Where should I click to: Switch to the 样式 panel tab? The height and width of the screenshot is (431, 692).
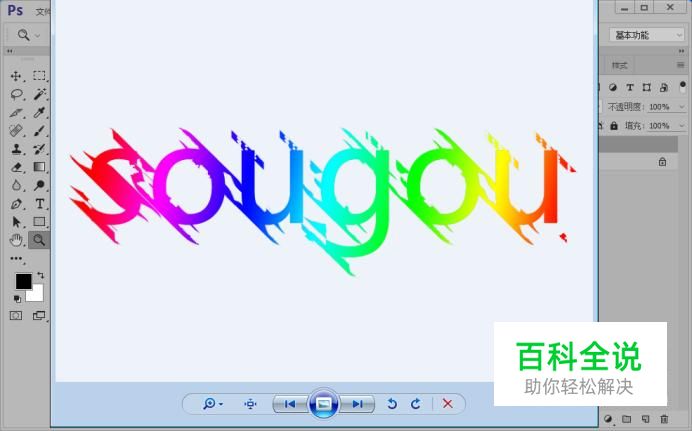pos(620,65)
